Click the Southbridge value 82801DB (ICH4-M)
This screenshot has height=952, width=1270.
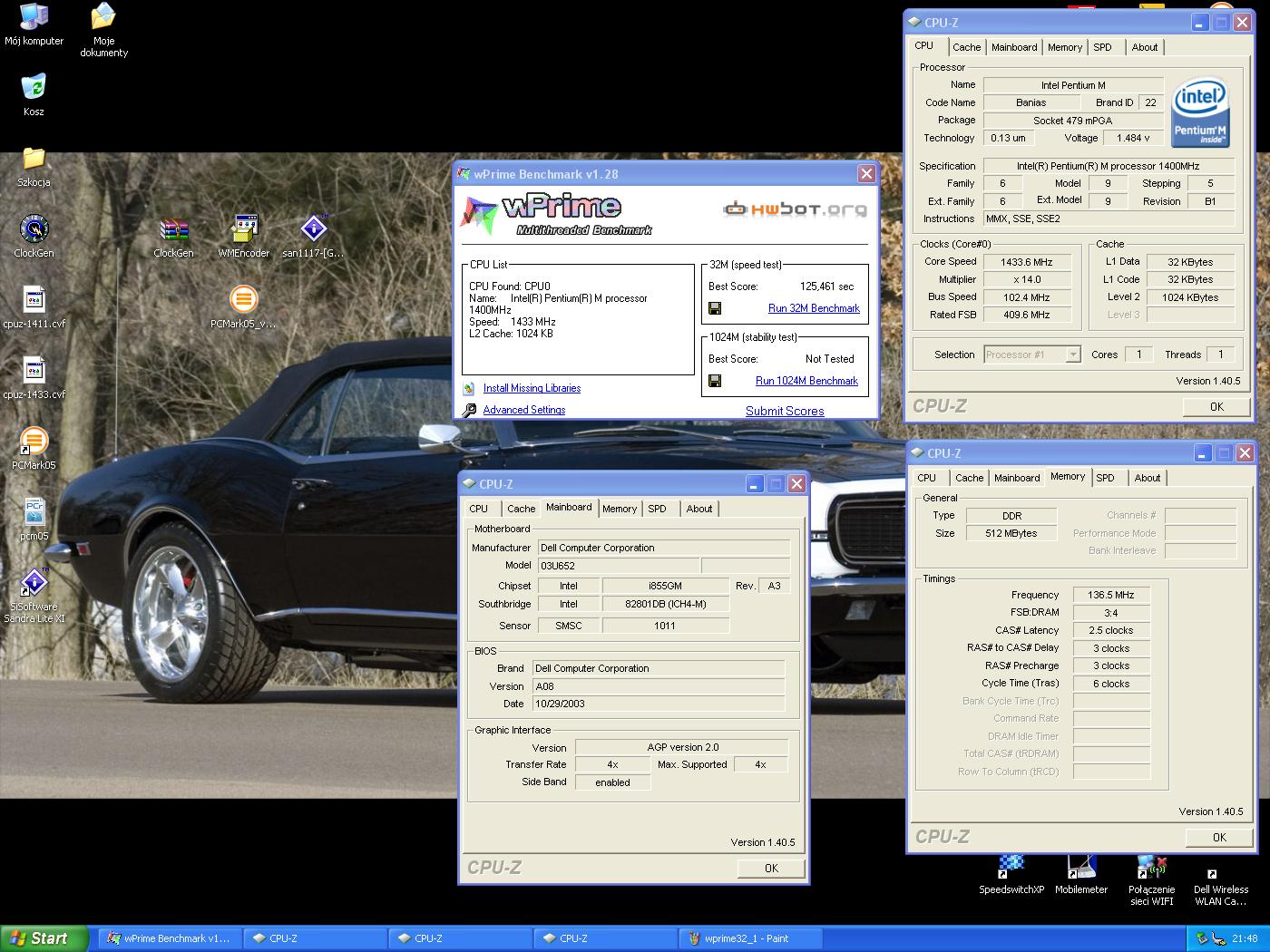tap(666, 604)
